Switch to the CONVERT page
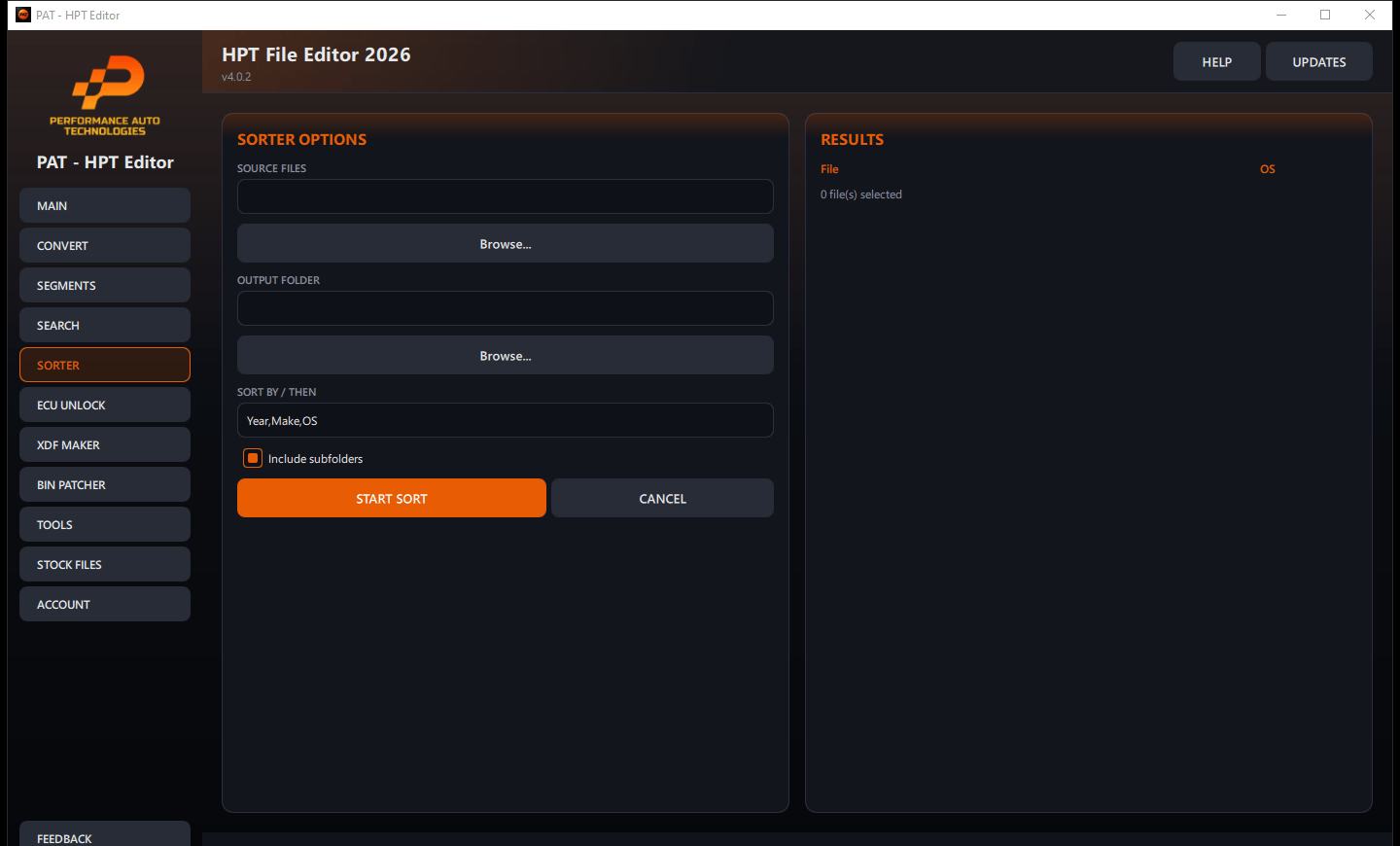The image size is (1400, 846). (x=105, y=245)
